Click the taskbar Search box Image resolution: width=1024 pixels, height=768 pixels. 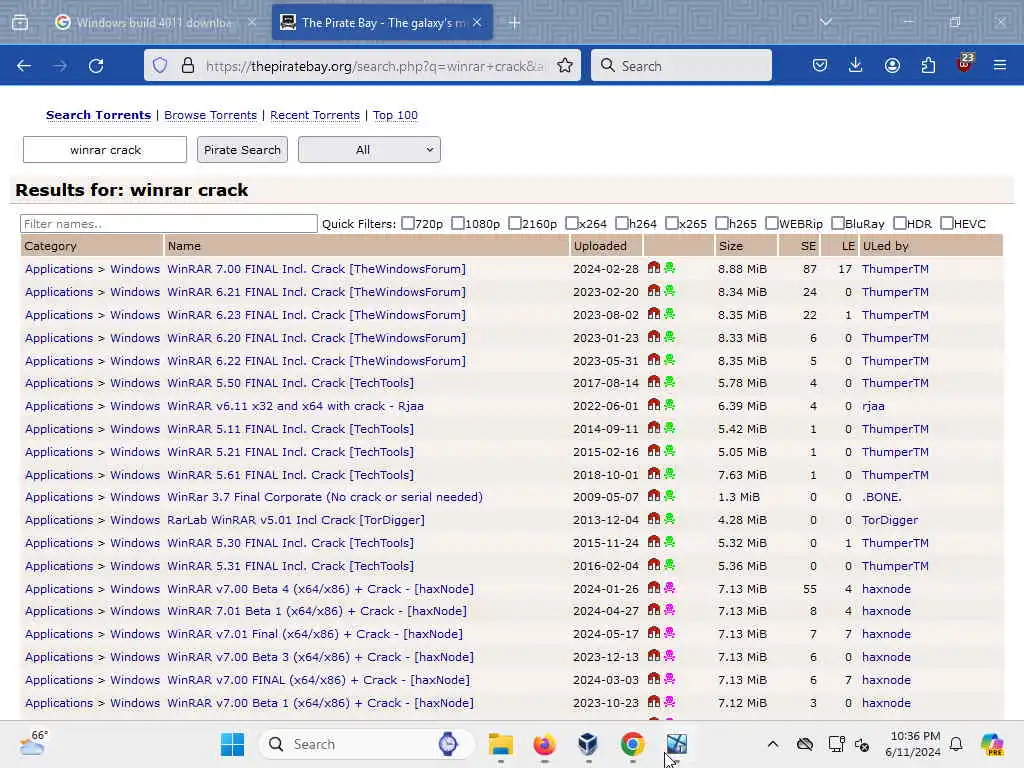coord(366,744)
